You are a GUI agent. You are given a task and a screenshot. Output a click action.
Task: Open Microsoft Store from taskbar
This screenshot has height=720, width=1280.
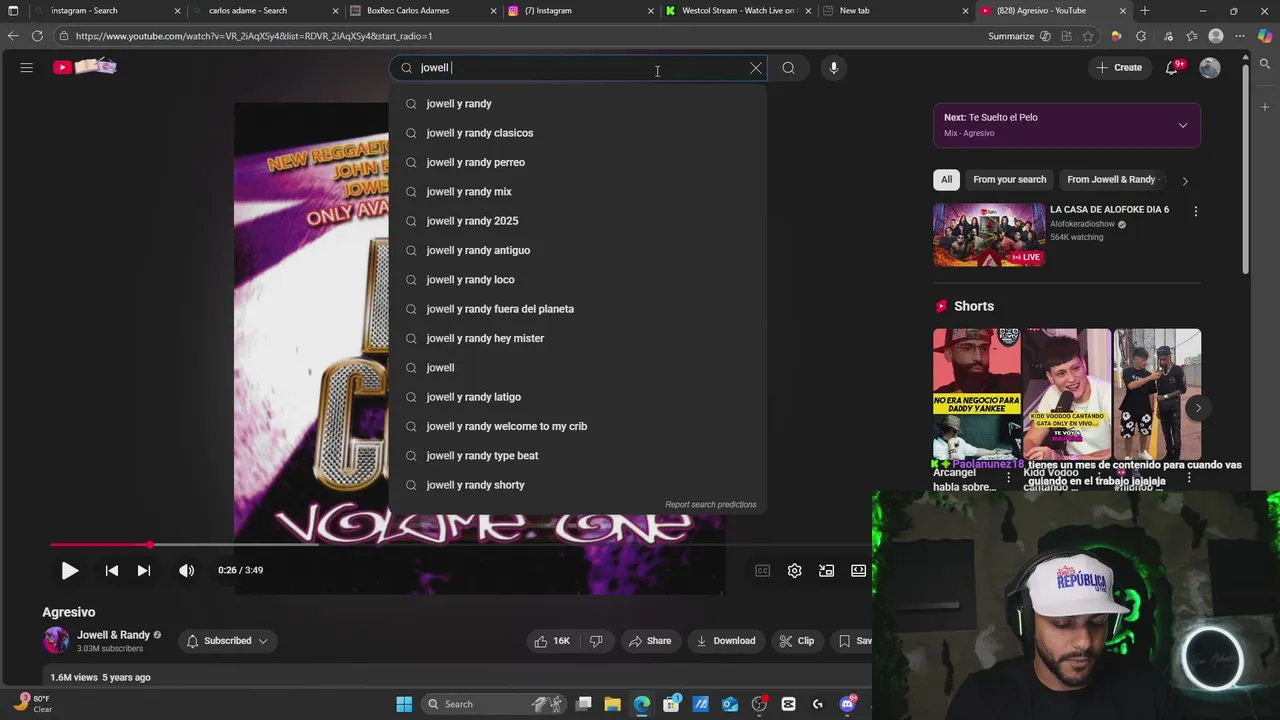671,704
